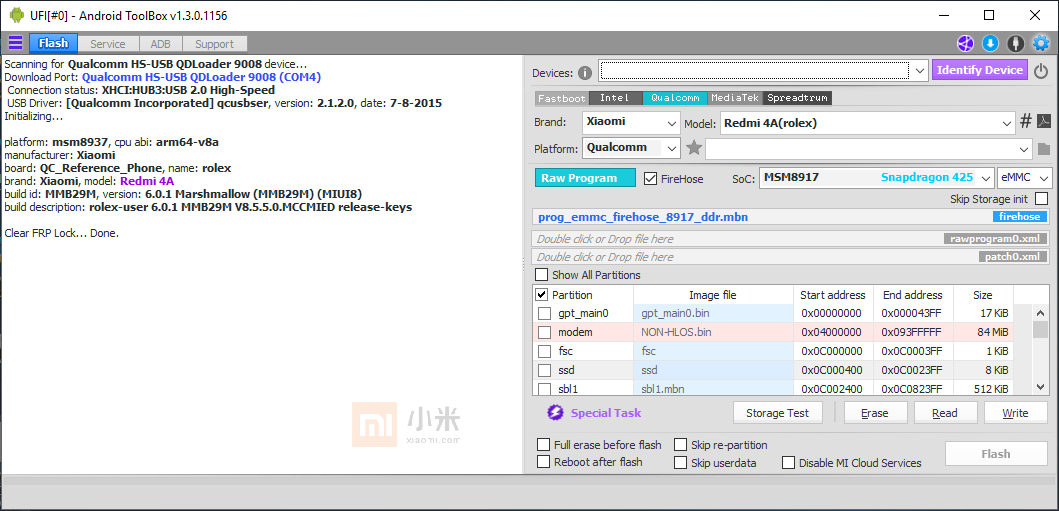The image size is (1059, 511).
Task: Select the Spreadtrum mode tab
Action: (797, 98)
